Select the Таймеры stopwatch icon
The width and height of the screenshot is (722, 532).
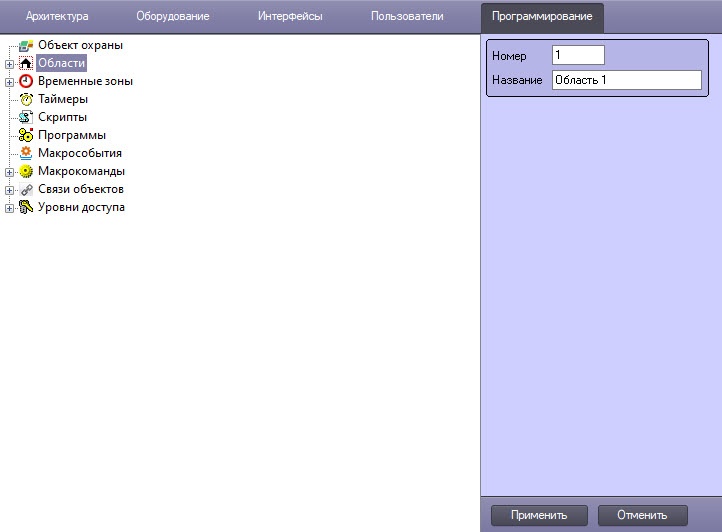26,99
